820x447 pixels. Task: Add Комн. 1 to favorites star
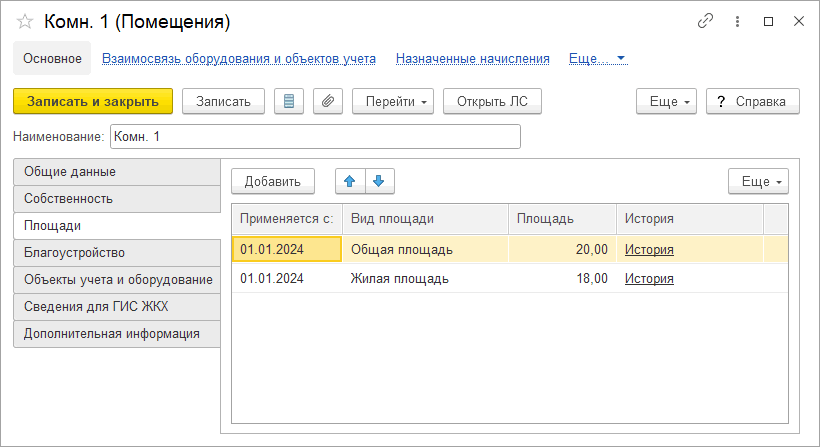click(25, 21)
